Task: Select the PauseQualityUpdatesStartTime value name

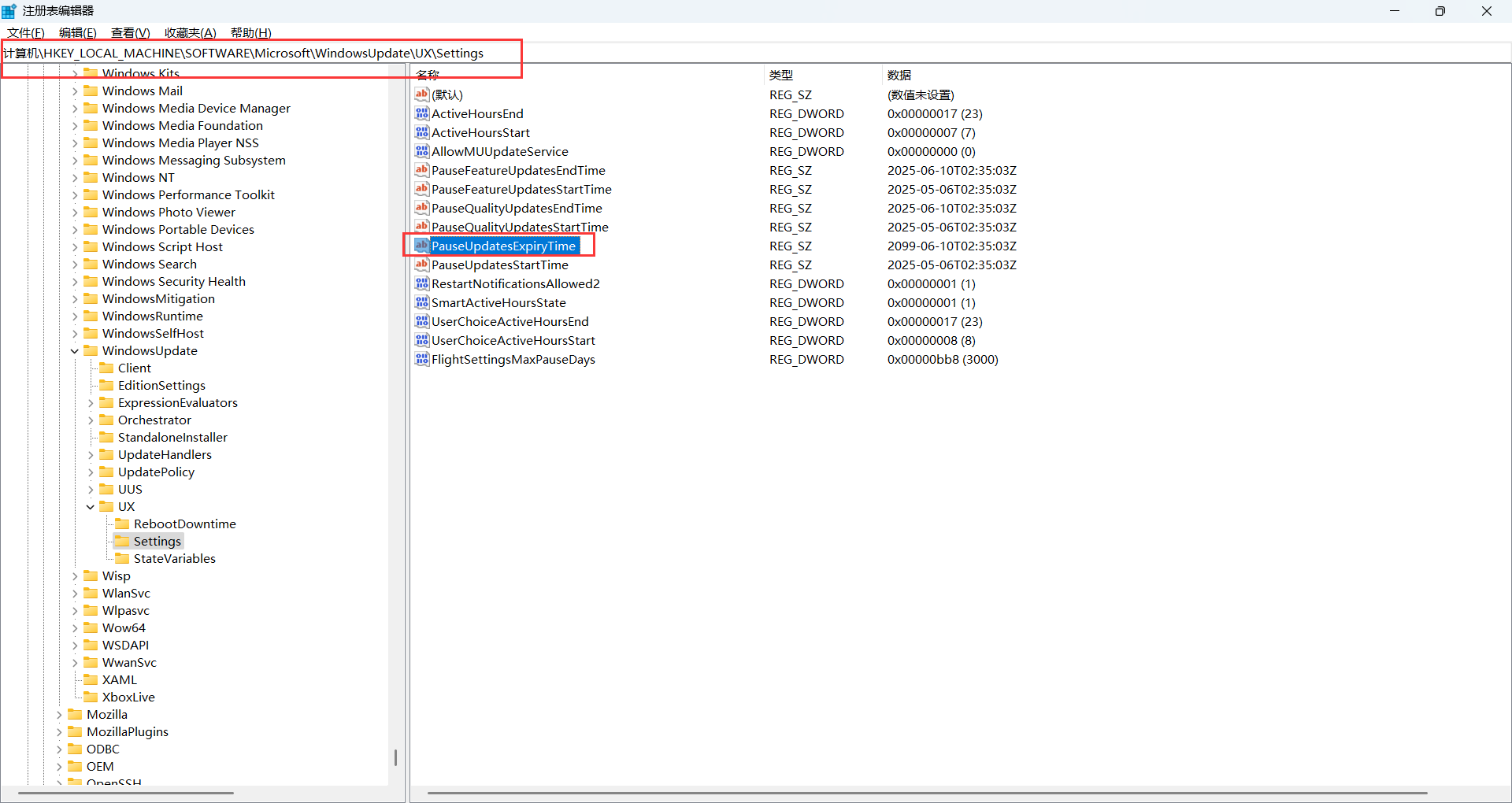Action: (x=520, y=228)
